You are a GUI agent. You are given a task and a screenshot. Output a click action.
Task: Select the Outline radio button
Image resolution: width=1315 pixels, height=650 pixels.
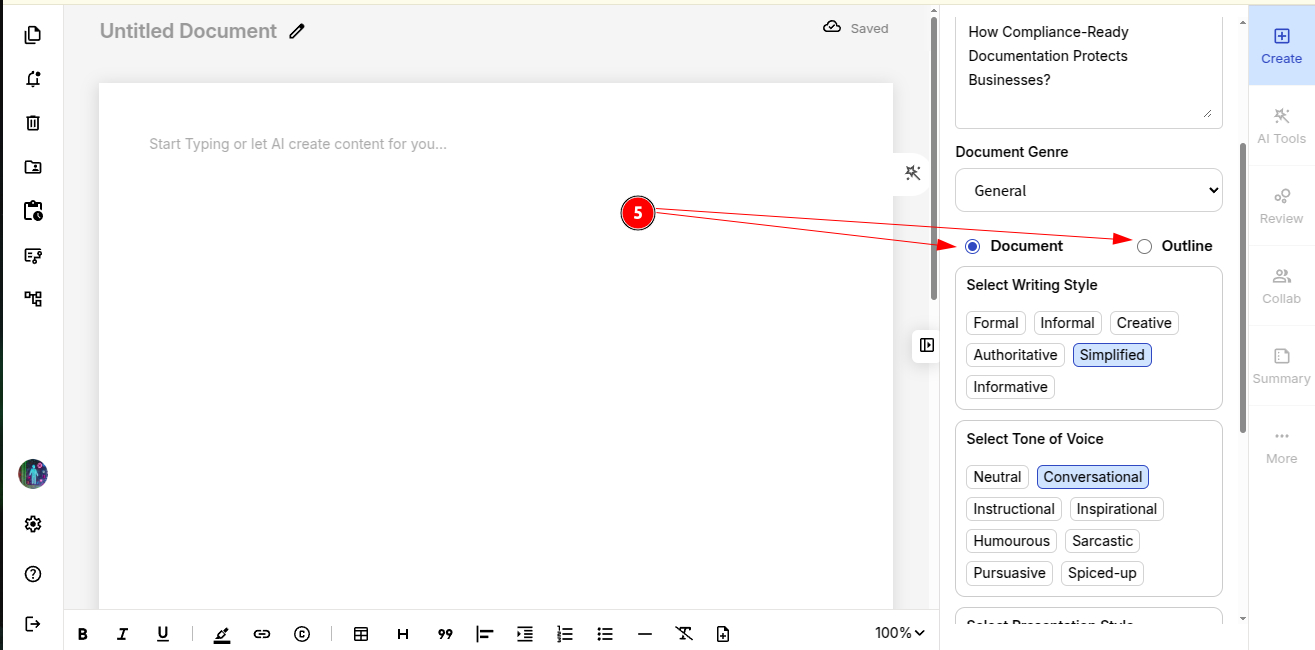(1144, 246)
